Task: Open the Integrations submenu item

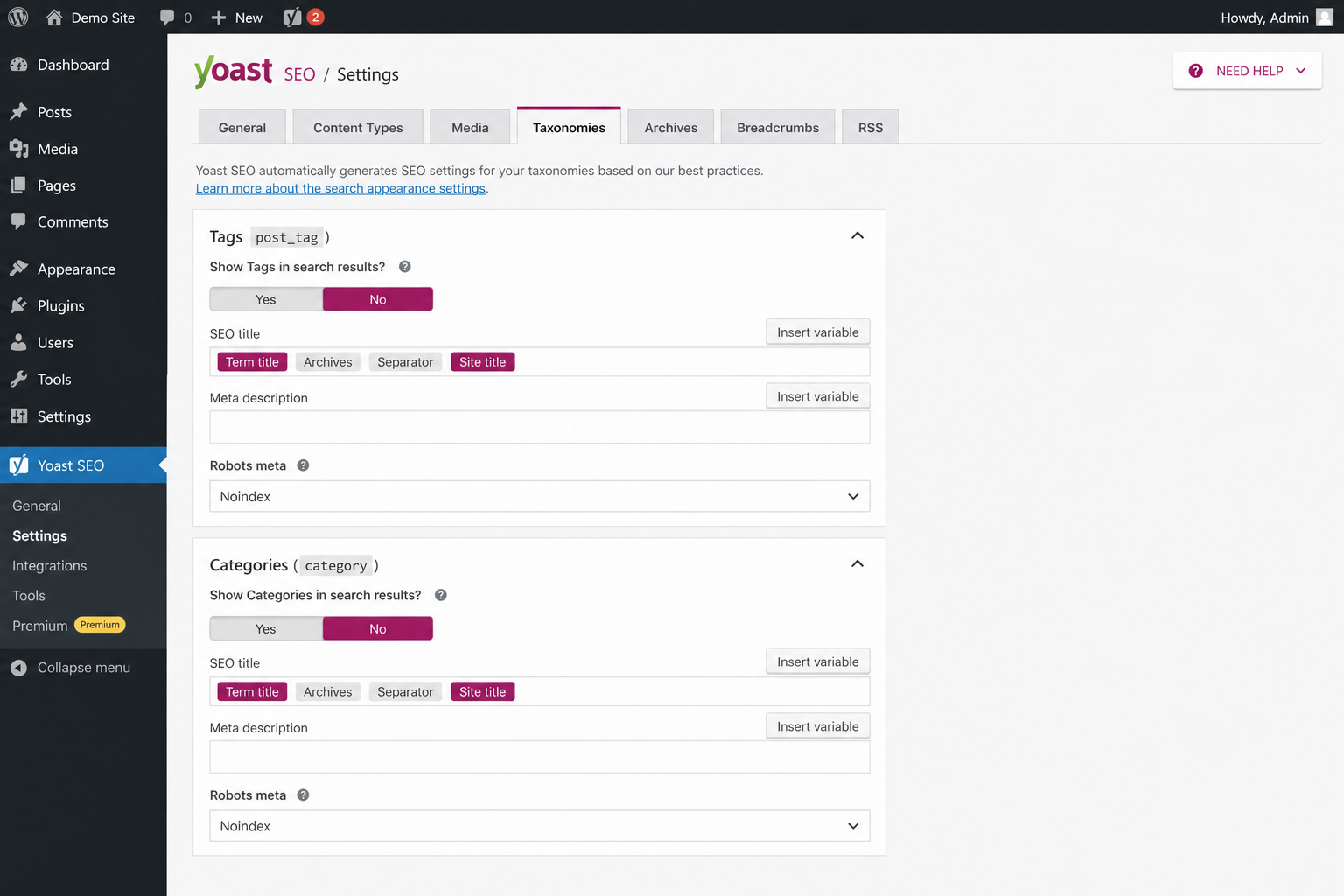Action: [x=50, y=565]
